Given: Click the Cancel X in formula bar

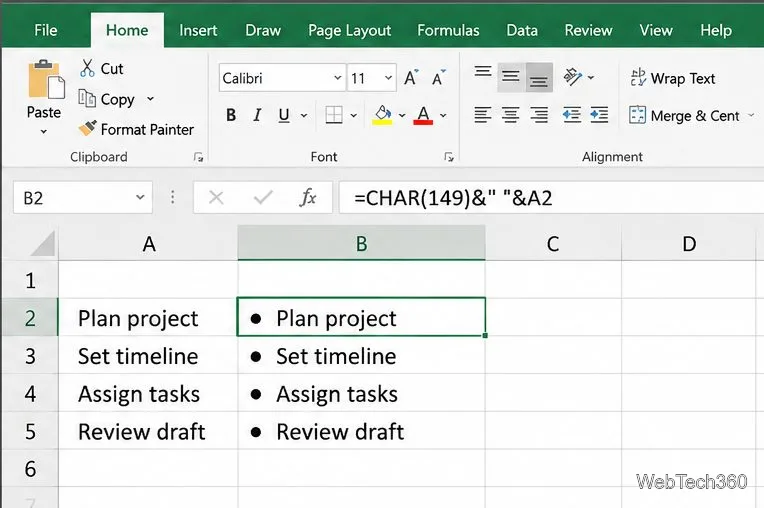Looking at the screenshot, I should pos(216,197).
